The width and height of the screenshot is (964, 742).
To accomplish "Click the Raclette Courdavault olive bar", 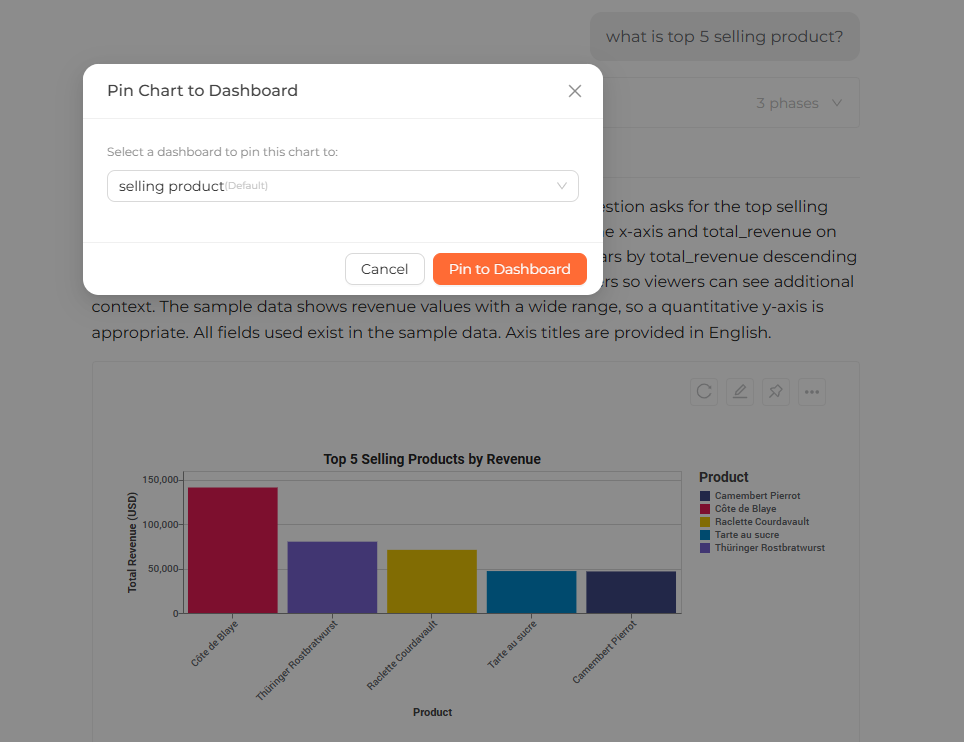I will click(432, 582).
